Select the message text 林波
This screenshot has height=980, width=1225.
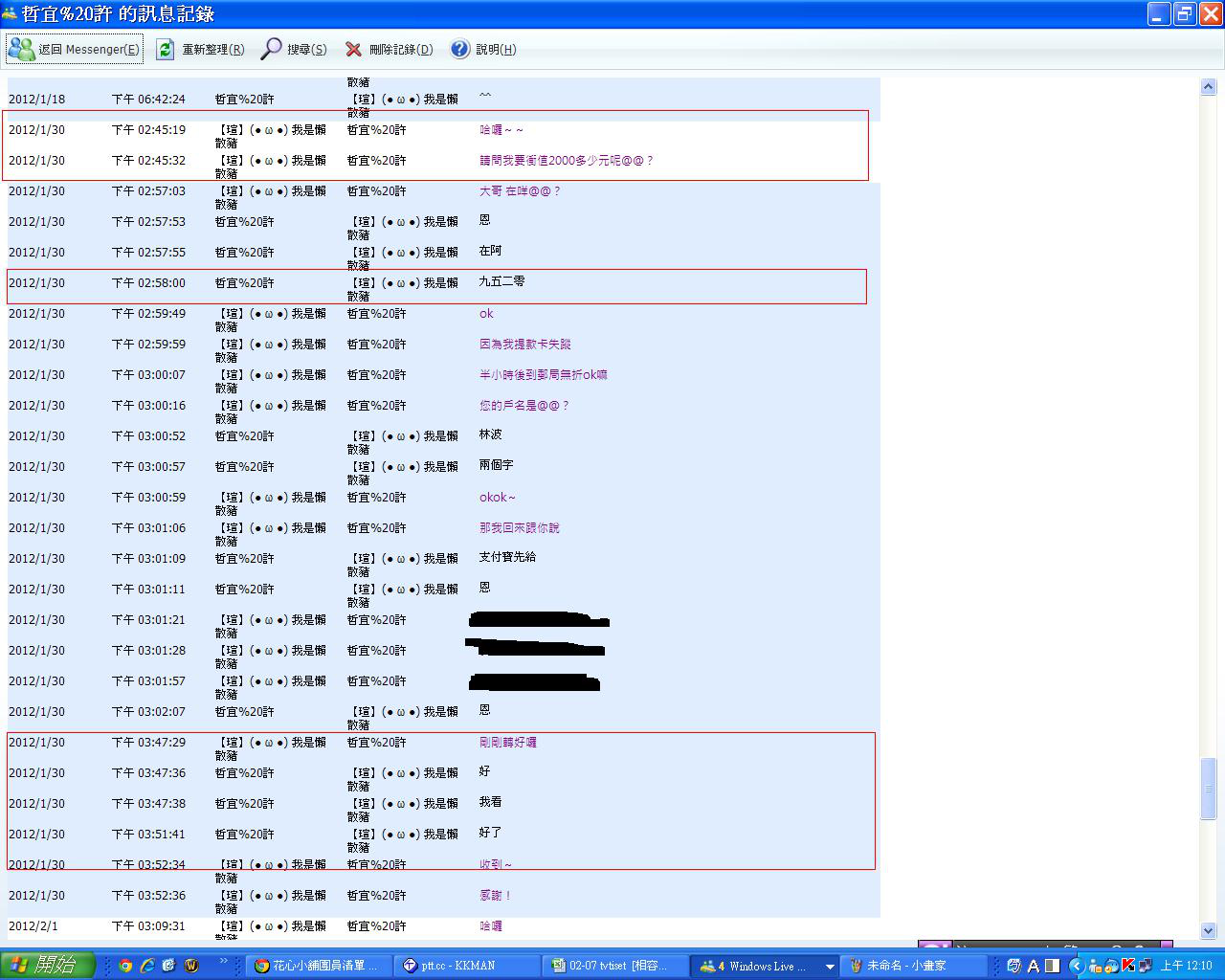tap(491, 434)
